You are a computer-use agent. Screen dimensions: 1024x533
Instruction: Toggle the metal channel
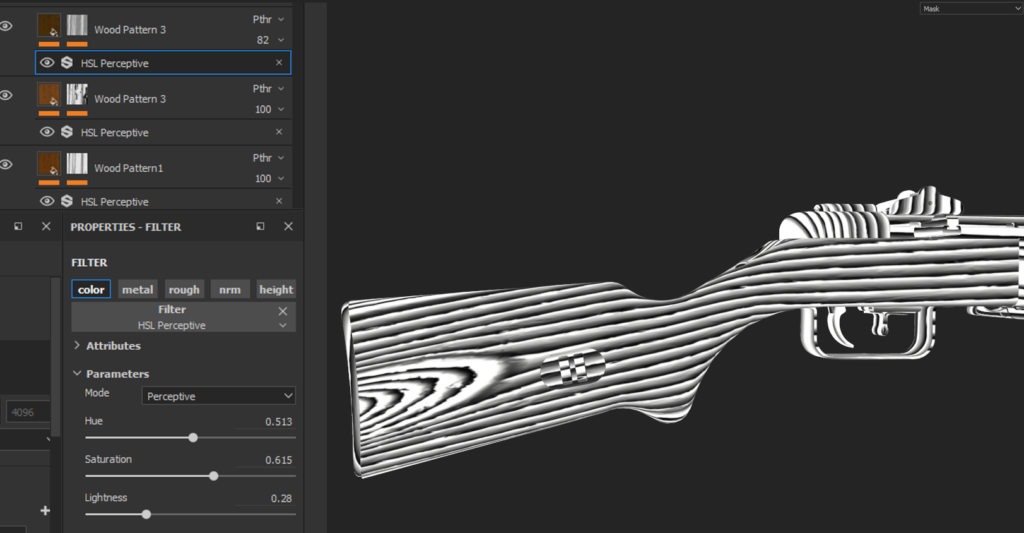pyautogui.click(x=138, y=289)
